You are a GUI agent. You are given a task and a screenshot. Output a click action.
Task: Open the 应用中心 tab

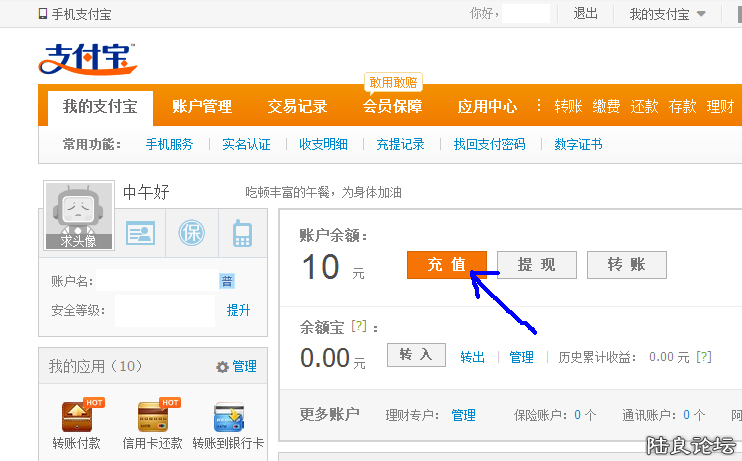(487, 107)
